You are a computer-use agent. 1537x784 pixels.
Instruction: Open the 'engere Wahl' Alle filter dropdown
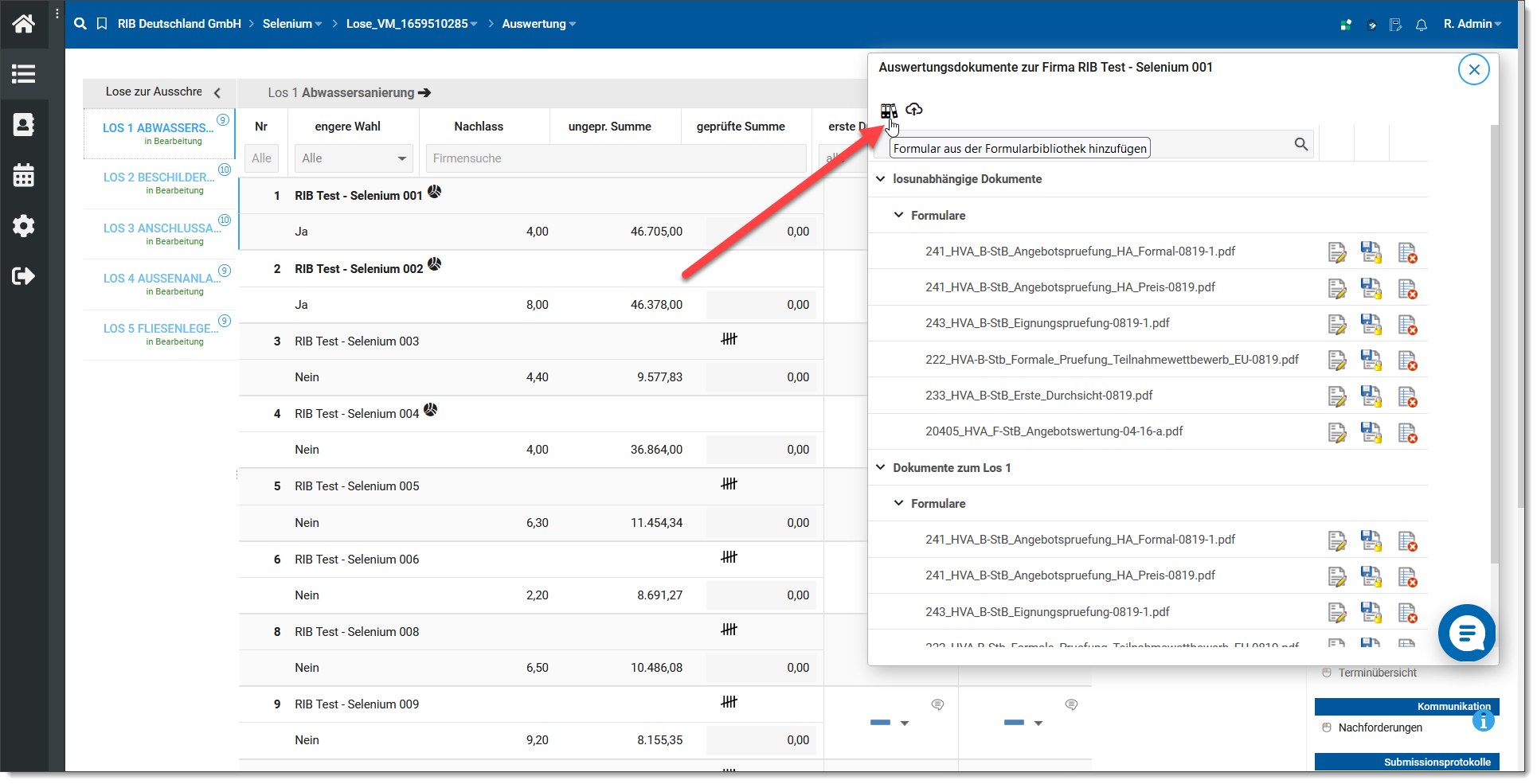tap(353, 158)
